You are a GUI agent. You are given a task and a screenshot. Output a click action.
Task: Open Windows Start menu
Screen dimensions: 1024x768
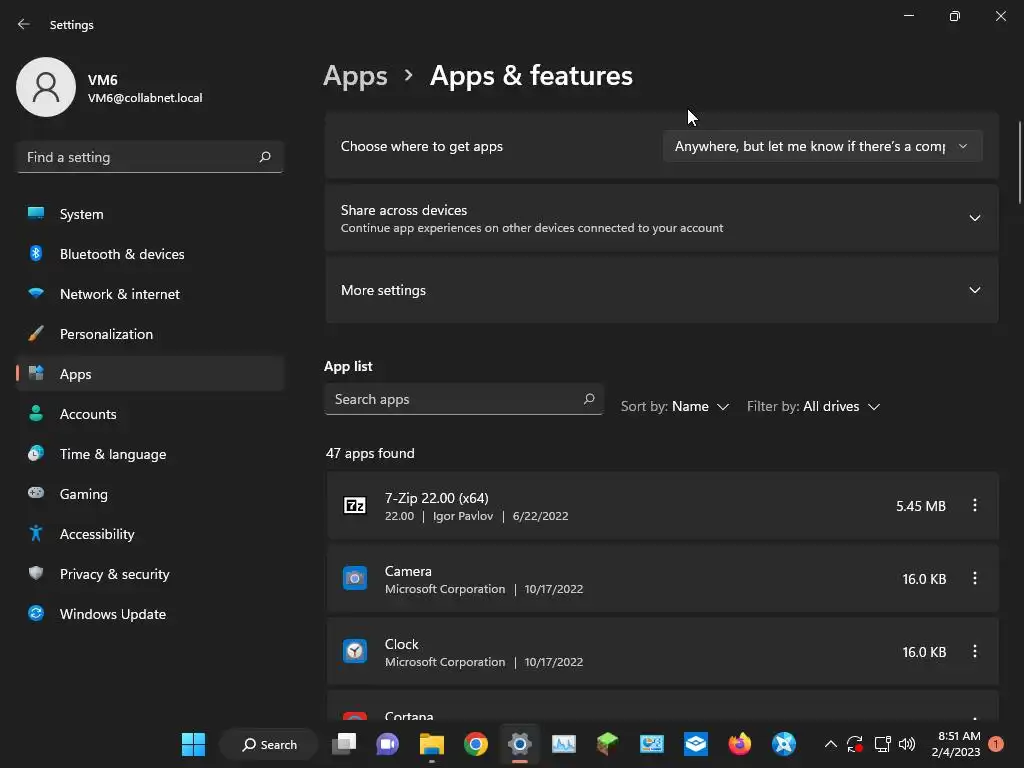[193, 744]
